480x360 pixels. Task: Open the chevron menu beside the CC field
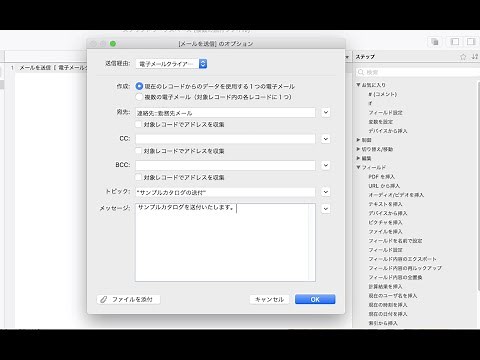[326, 139]
